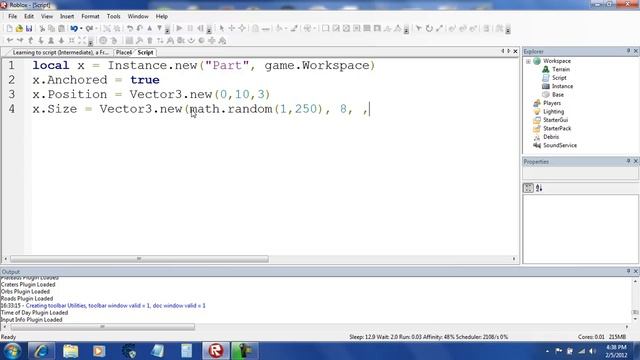Click the filter funnel tool icon
Image resolution: width=640 pixels, height=360 pixels.
tap(419, 29)
